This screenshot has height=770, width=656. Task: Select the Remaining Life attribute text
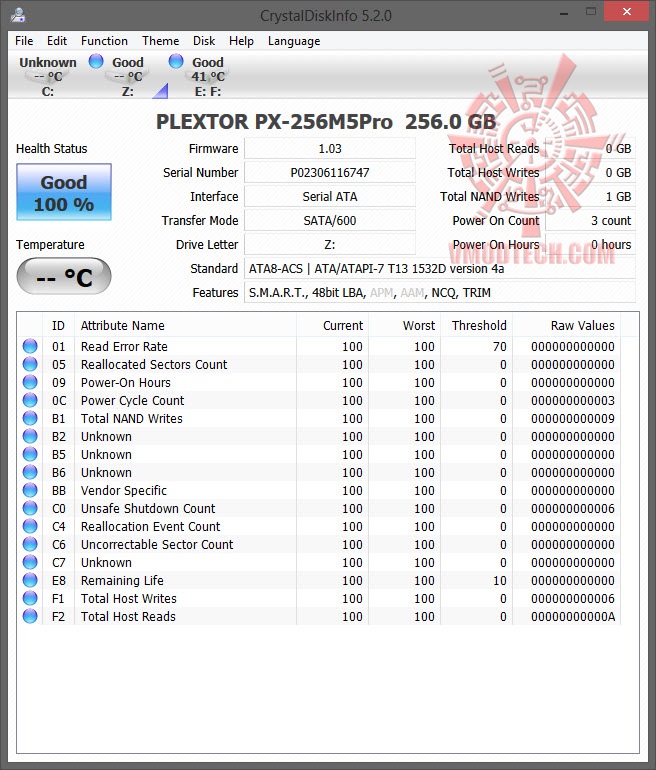[x=122, y=580]
